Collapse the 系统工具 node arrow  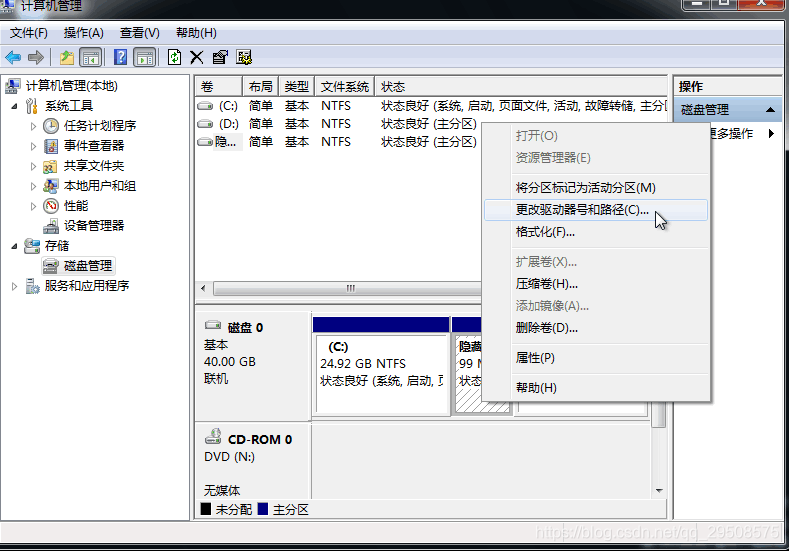pos(15,106)
